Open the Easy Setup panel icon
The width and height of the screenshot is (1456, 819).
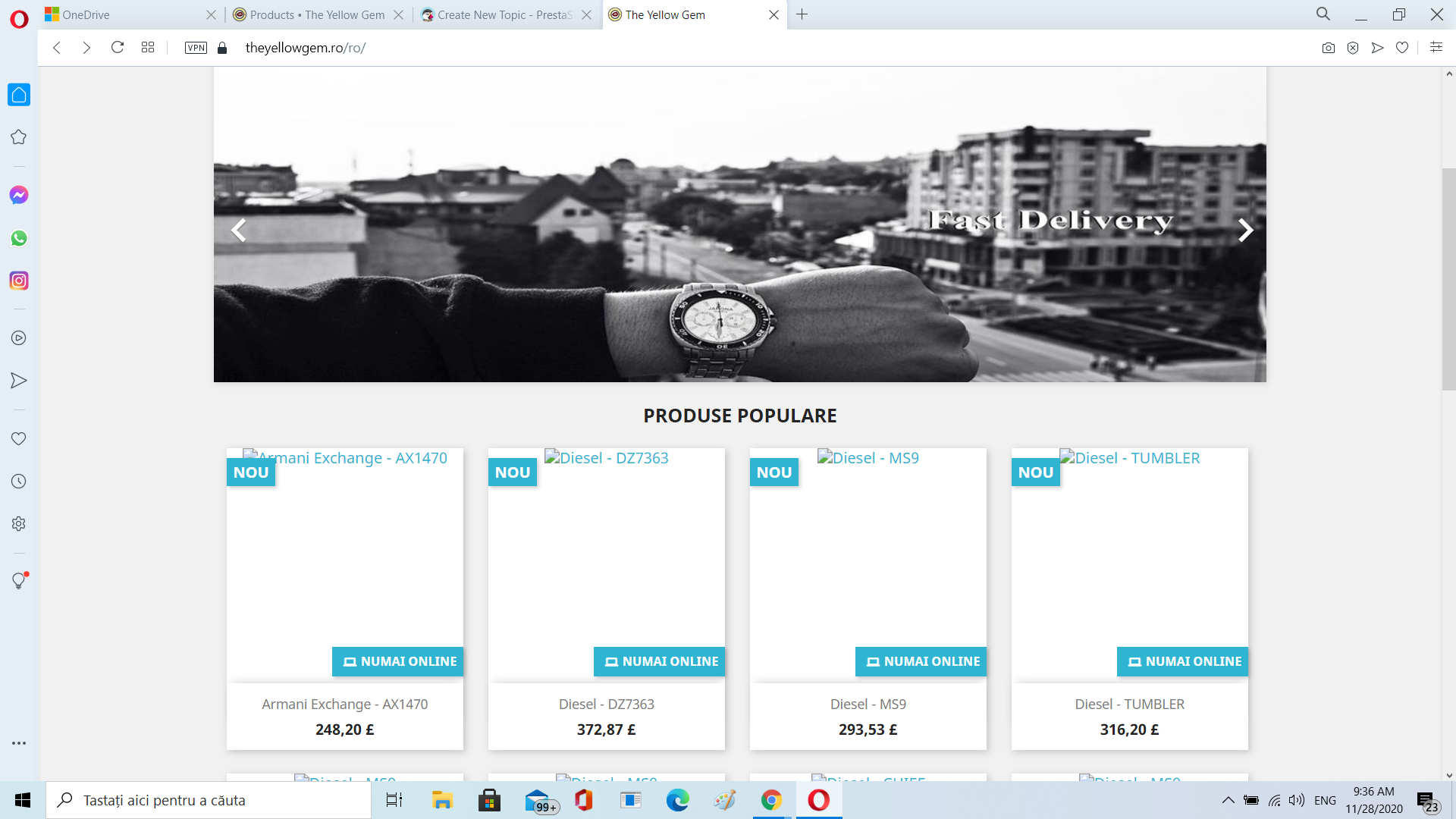coord(1436,48)
